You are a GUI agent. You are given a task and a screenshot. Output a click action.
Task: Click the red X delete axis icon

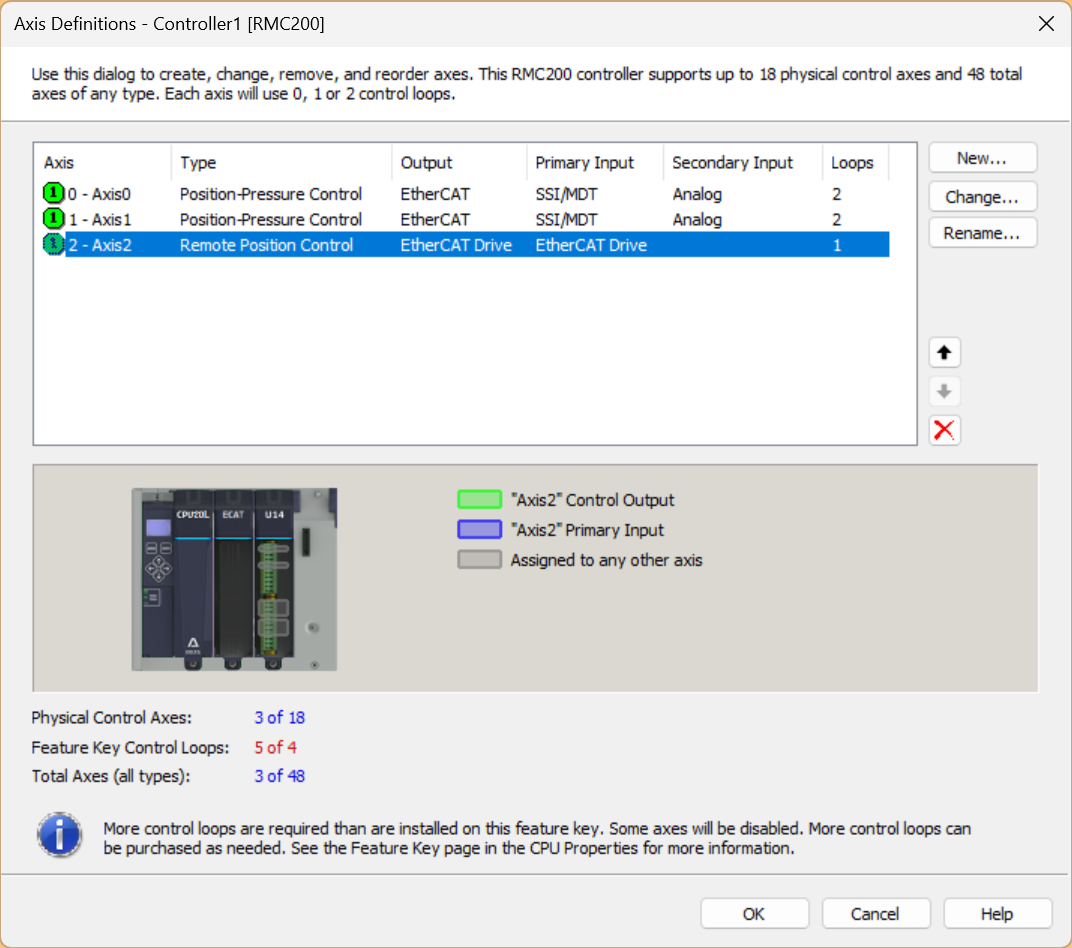[944, 430]
